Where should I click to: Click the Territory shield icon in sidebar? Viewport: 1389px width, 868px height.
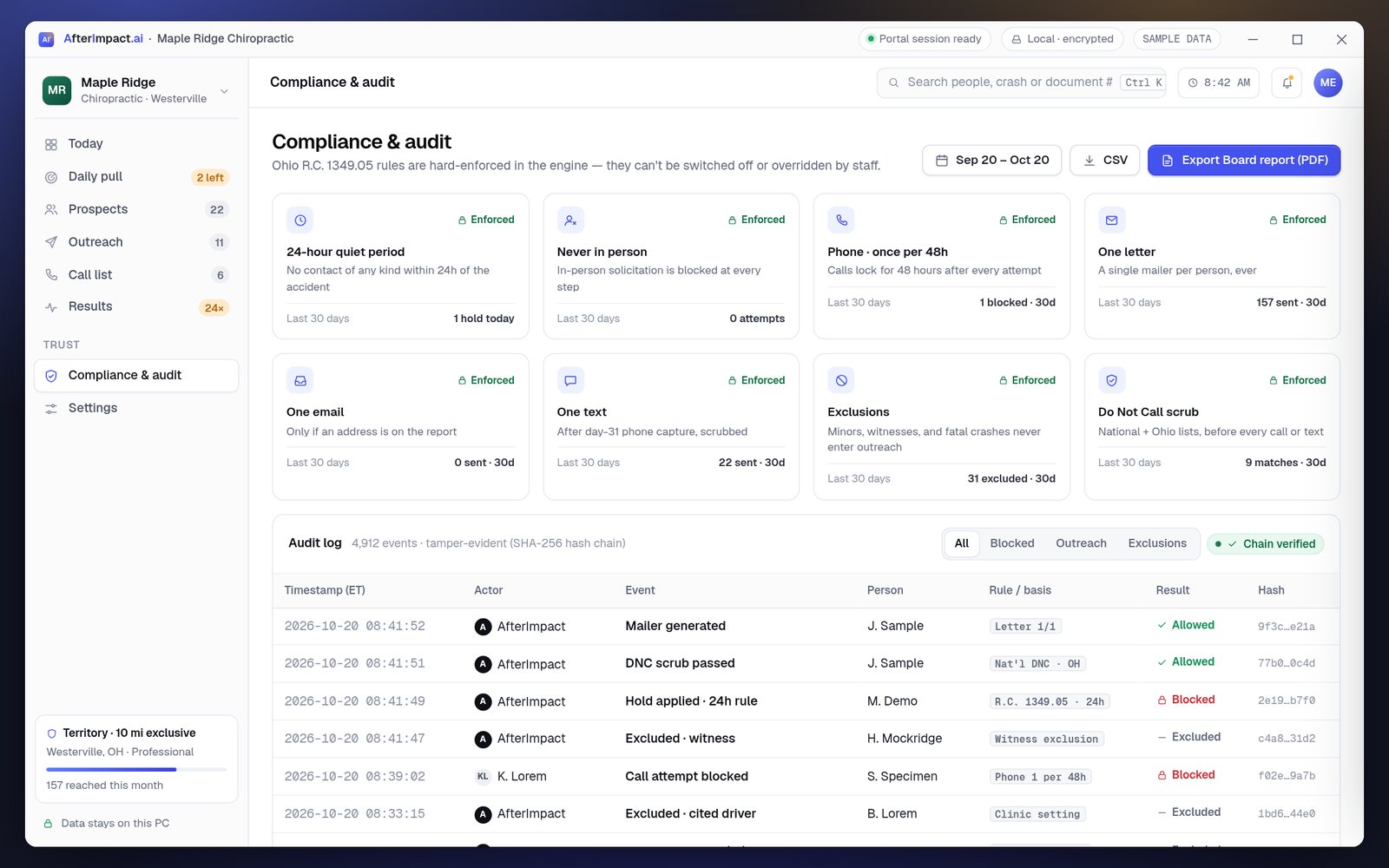(x=52, y=733)
